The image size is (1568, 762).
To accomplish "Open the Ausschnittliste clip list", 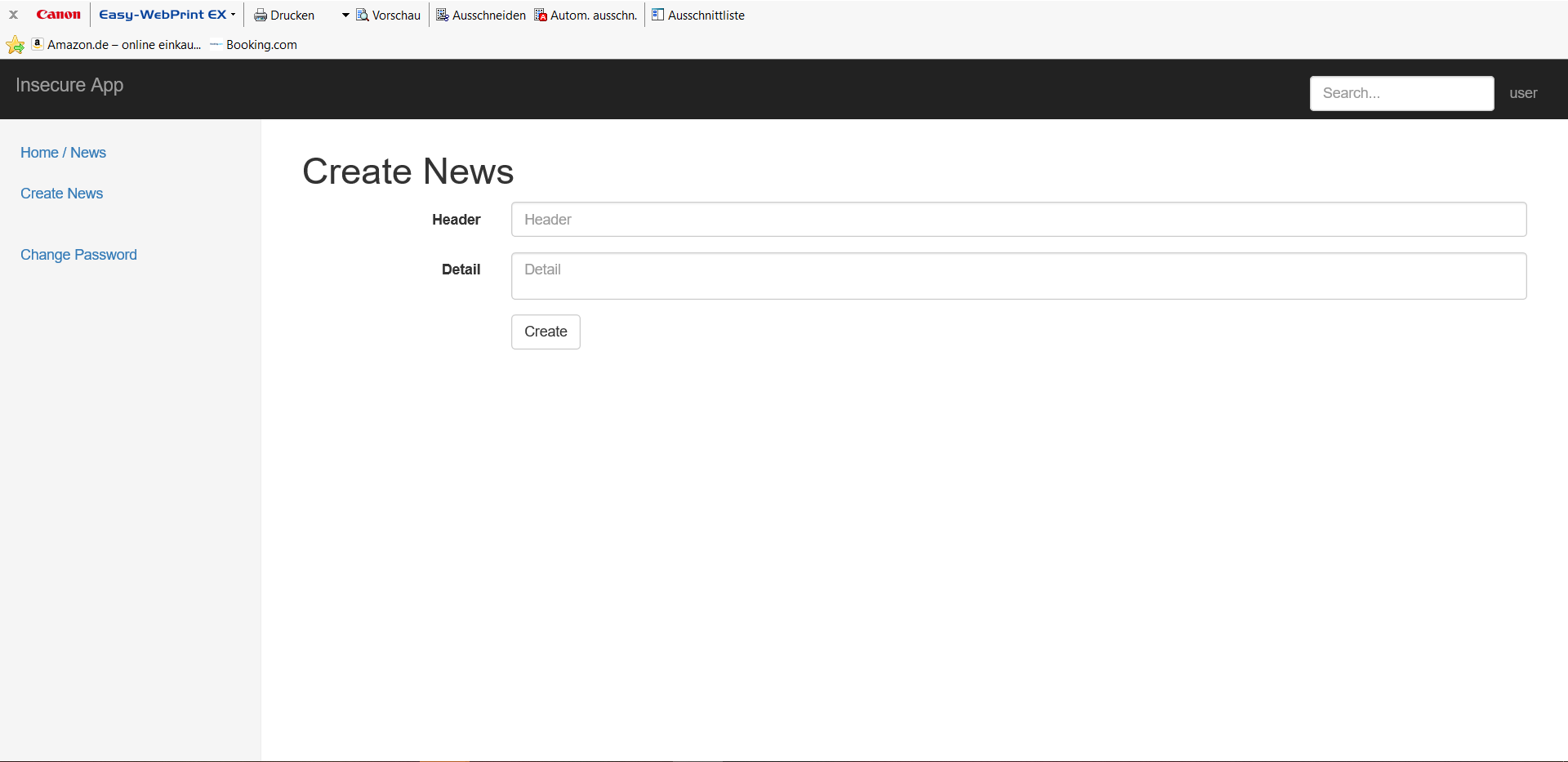I will 698,15.
